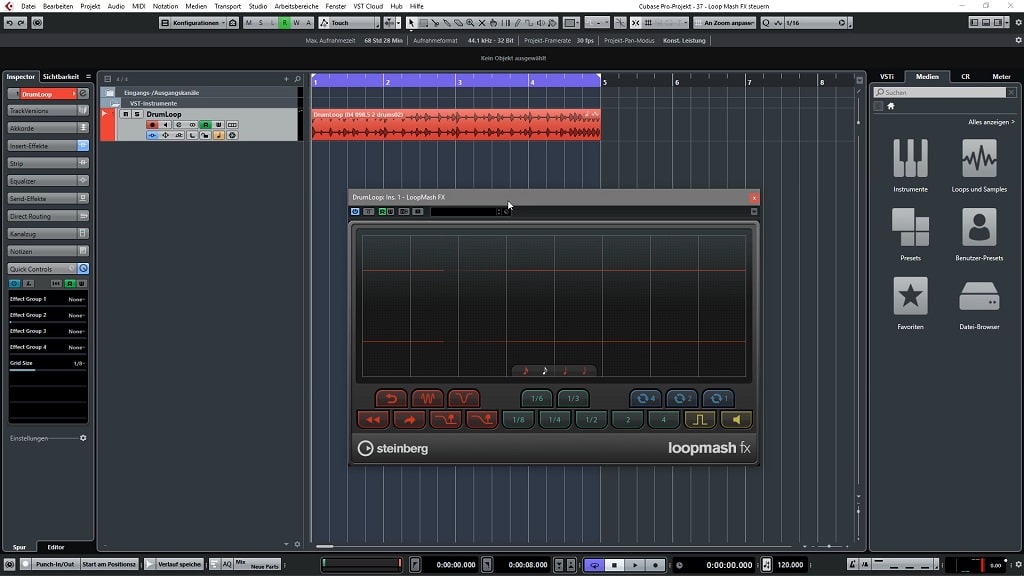This screenshot has width=1024, height=576.
Task: Open LoopMash FX window functions menu arrow
Action: 754,212
